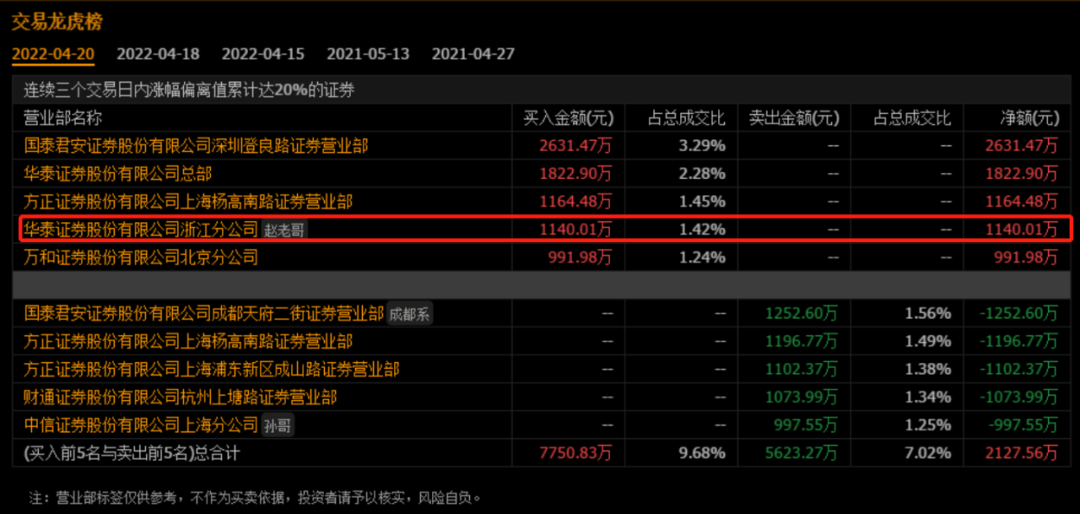The height and width of the screenshot is (514, 1080).
Task: Open 财通证券杭州上塘路证券营业部 link
Action: [180, 398]
